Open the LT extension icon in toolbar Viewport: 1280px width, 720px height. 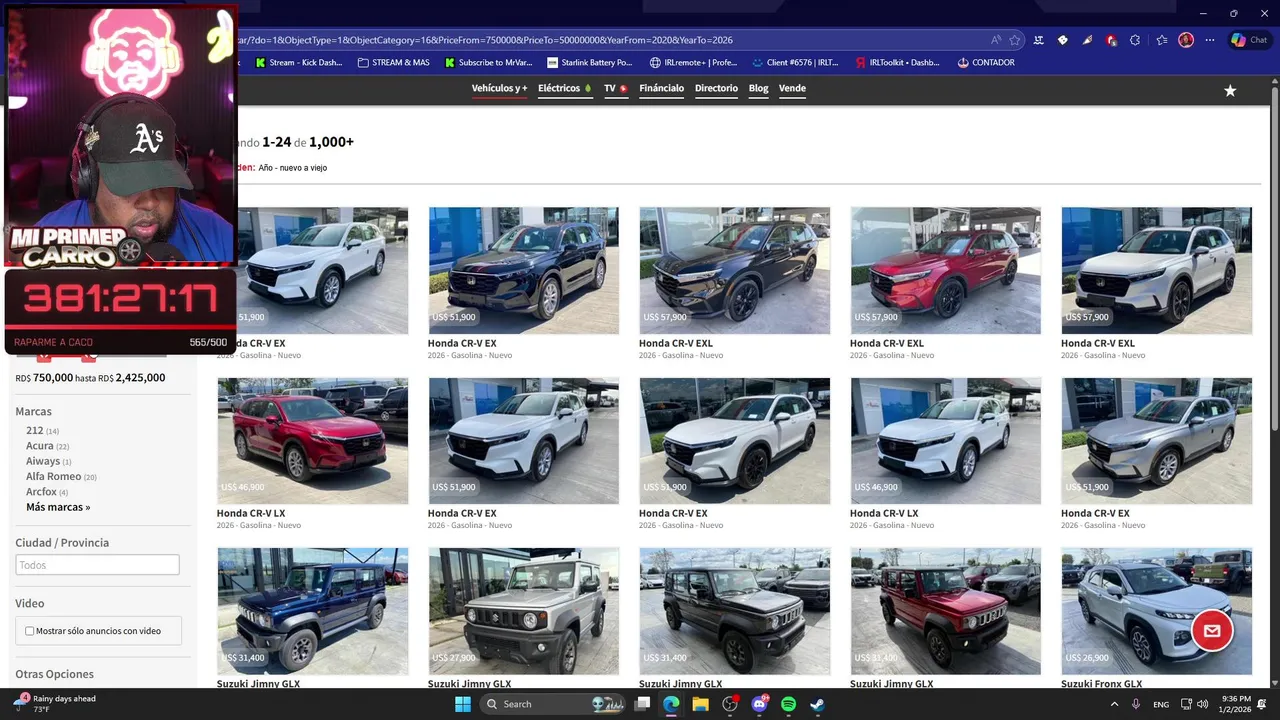1039,40
